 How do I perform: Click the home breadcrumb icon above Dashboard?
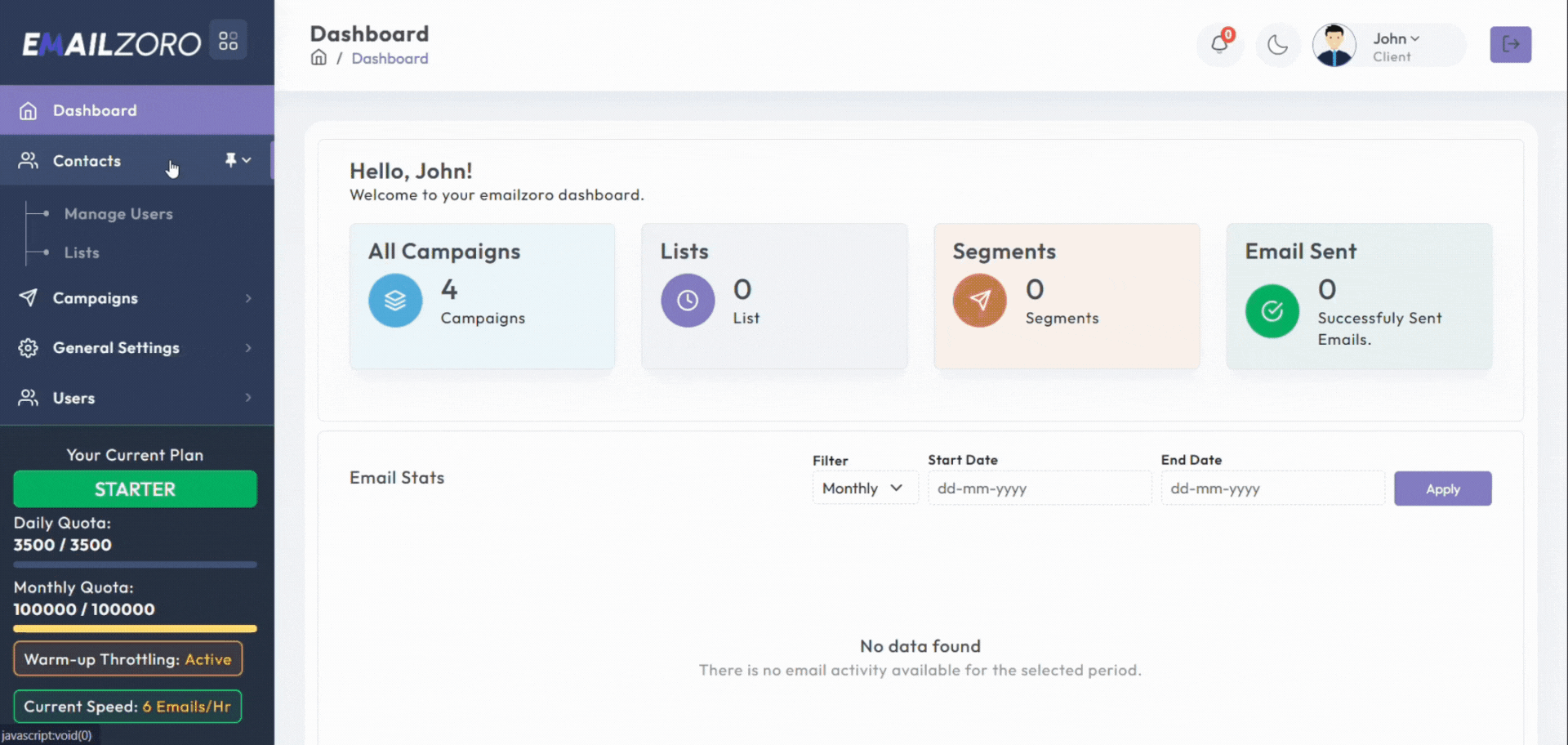click(318, 57)
